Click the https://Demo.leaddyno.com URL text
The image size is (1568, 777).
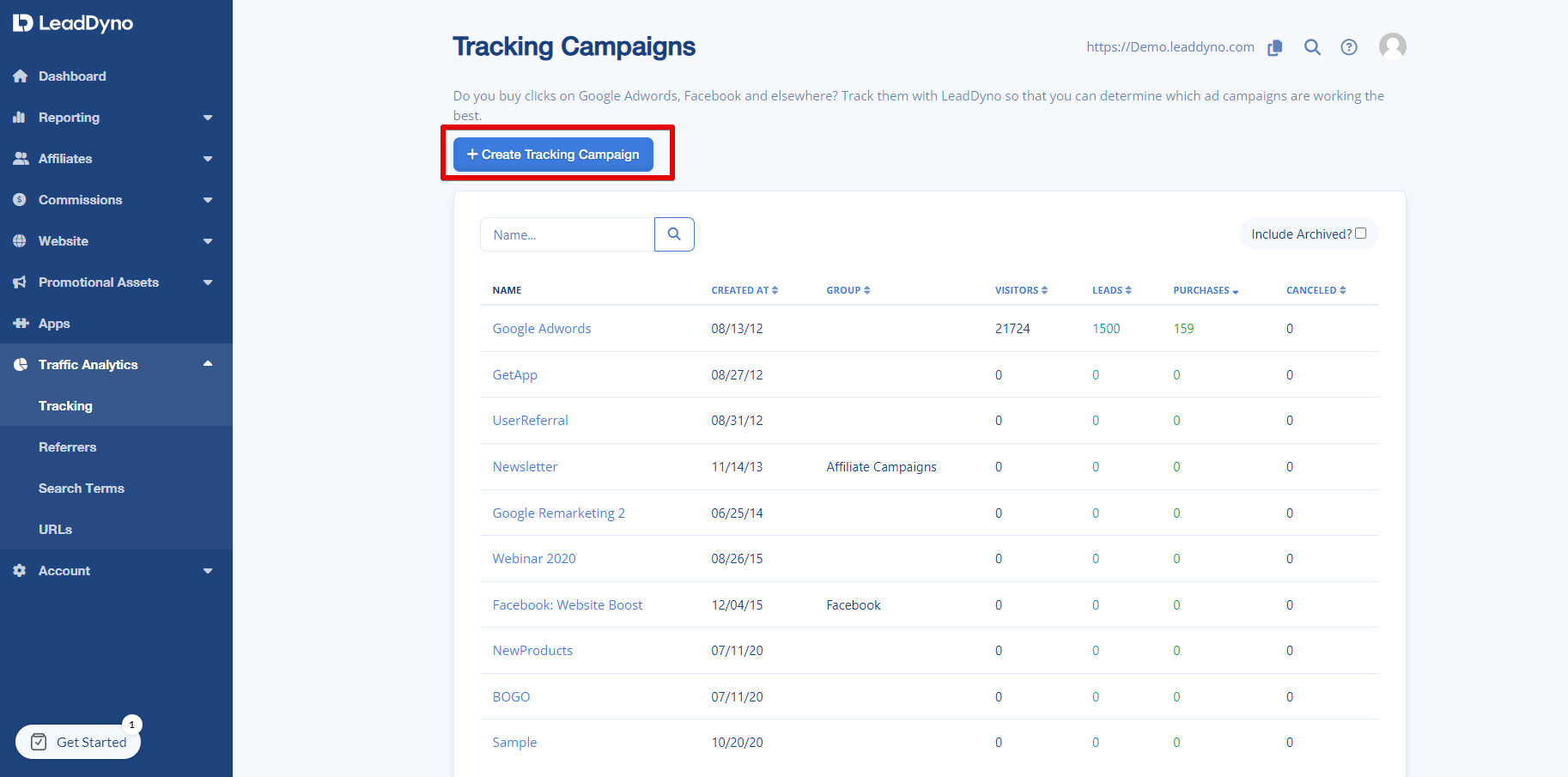[1170, 47]
